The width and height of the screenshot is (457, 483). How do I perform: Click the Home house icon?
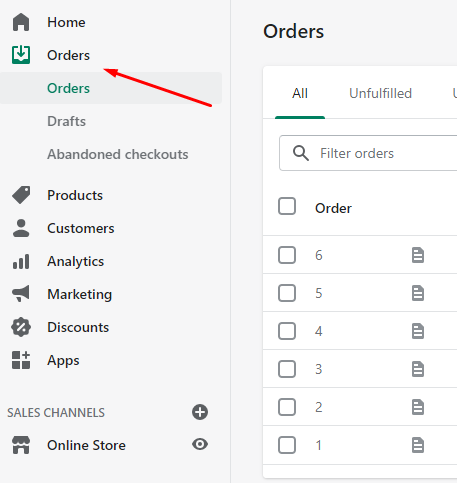[x=21, y=22]
